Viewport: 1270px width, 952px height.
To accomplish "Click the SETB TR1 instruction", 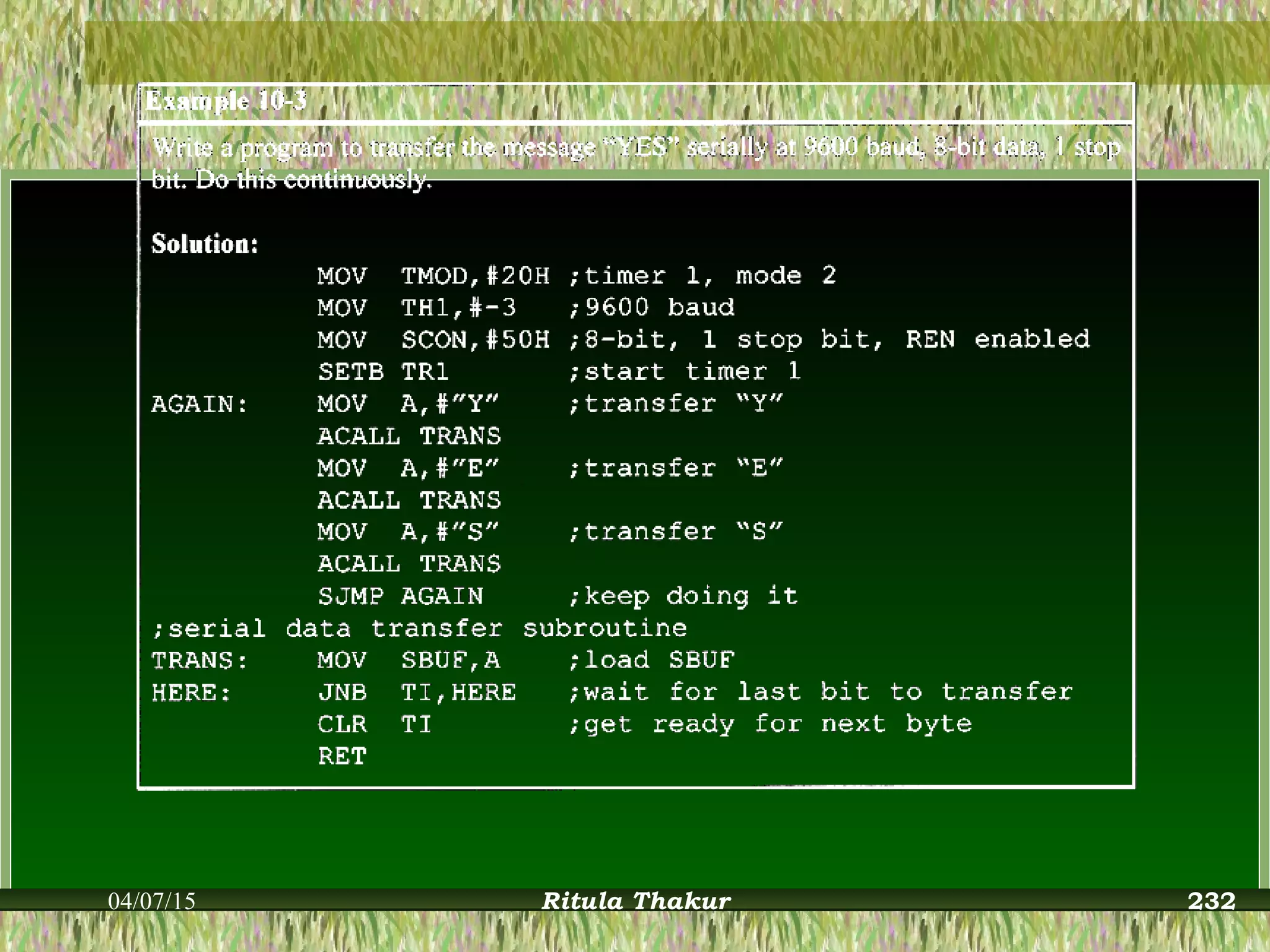I will [x=383, y=372].
